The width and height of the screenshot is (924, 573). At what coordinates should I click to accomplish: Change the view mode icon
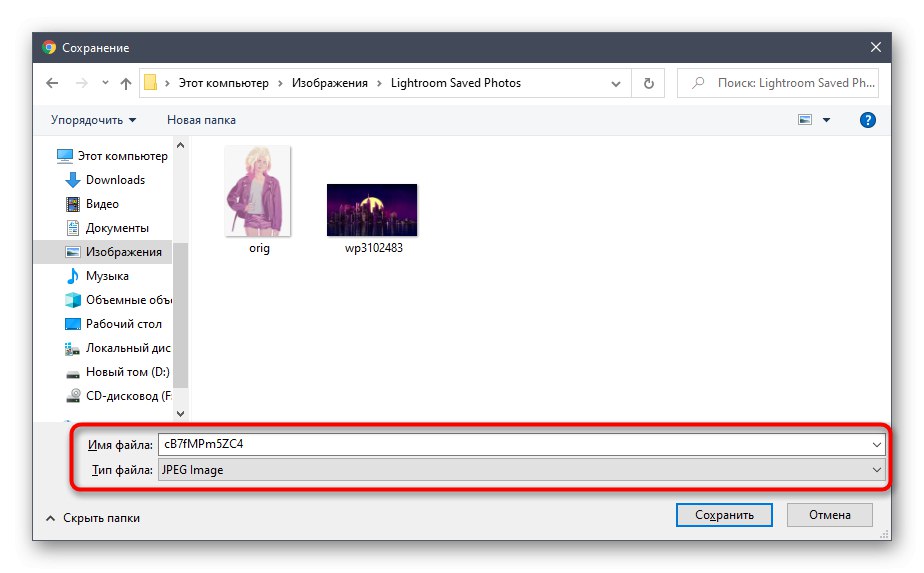coord(804,120)
